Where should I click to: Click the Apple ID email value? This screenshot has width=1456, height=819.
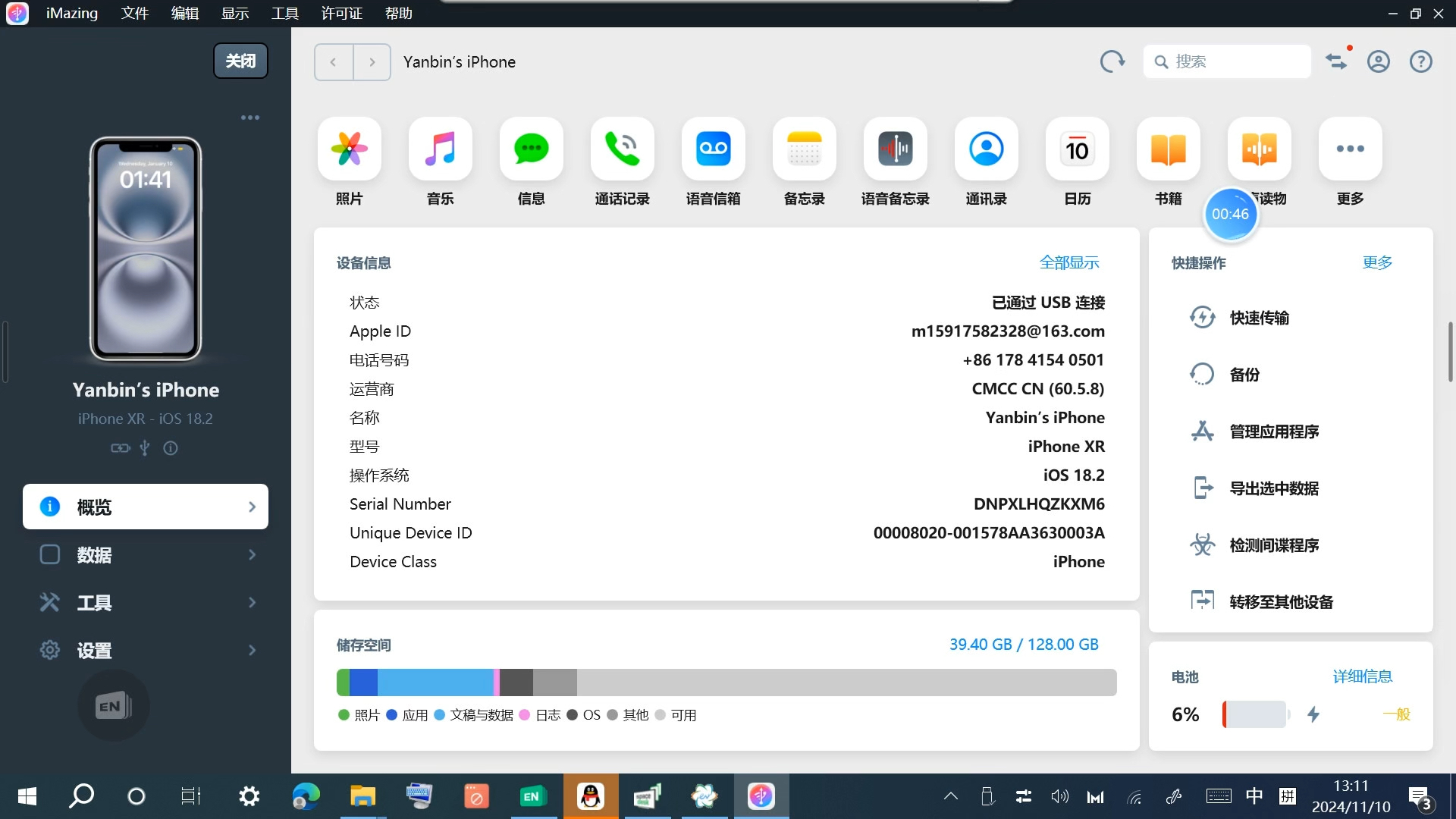pos(1008,331)
